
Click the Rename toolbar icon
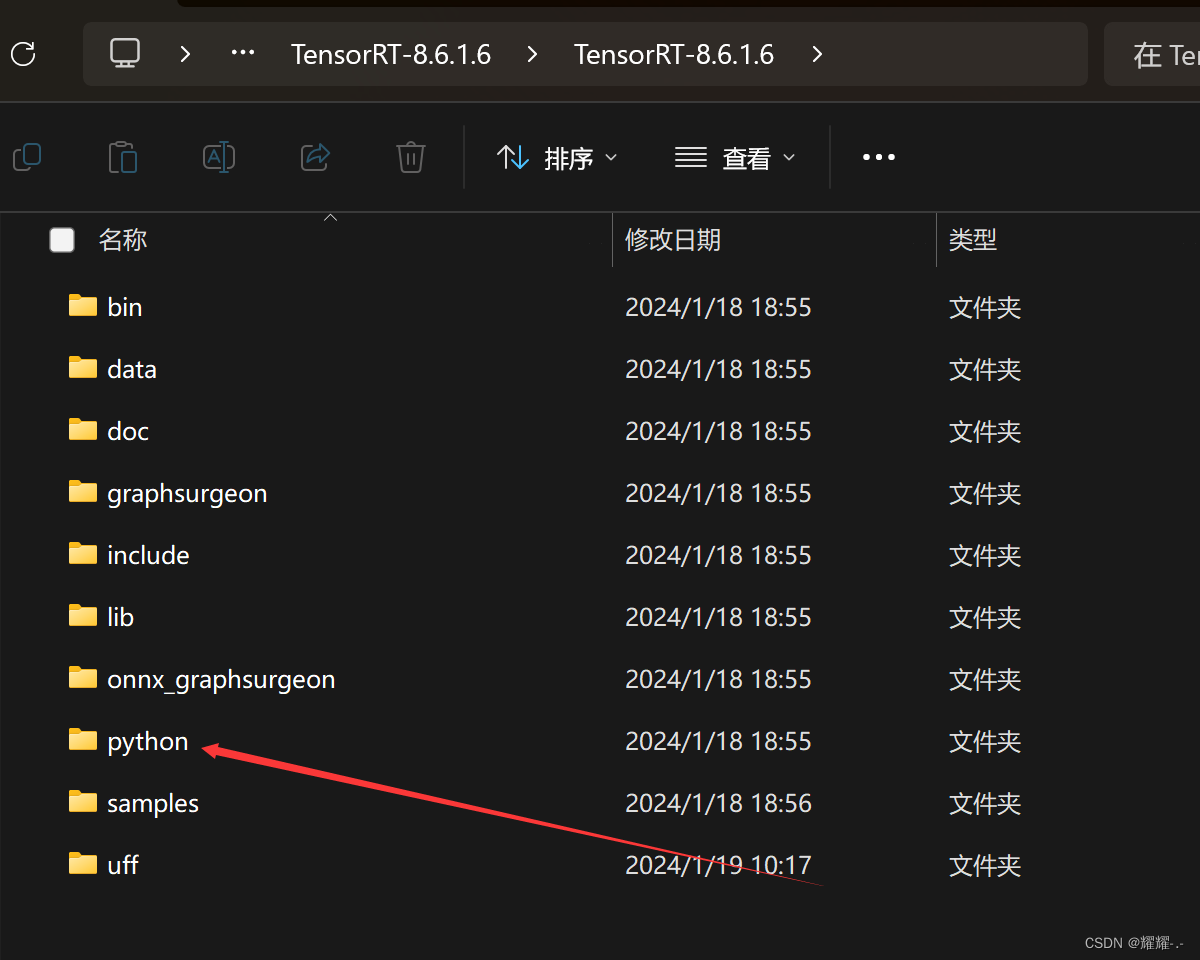pos(219,157)
